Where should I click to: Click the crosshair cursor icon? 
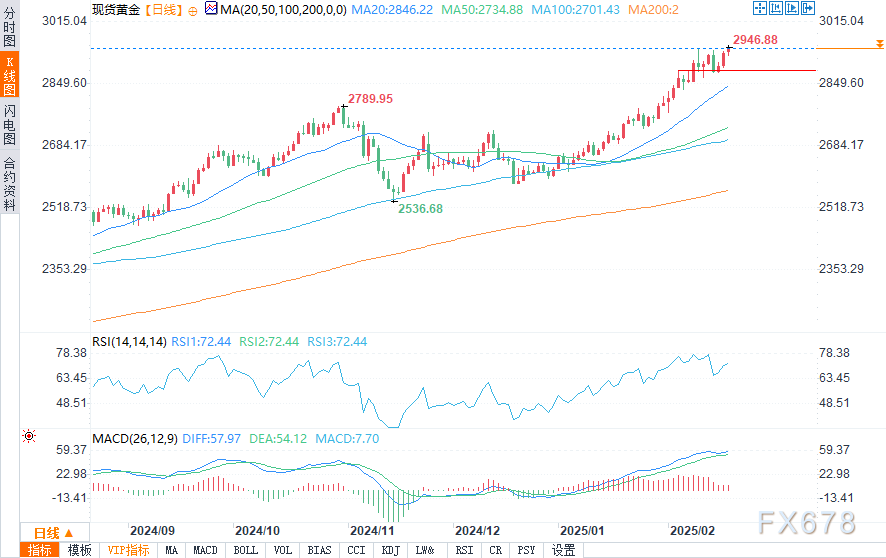(x=760, y=8)
